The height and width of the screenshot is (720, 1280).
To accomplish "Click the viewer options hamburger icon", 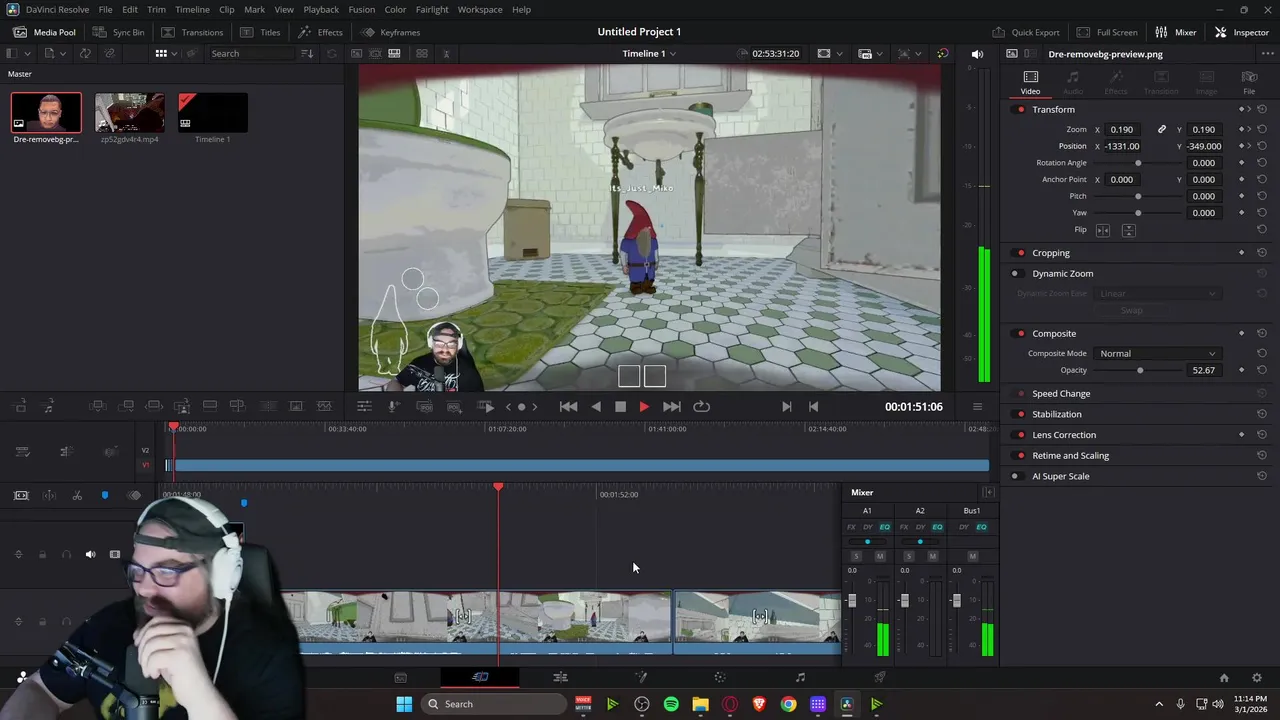I will click(977, 406).
